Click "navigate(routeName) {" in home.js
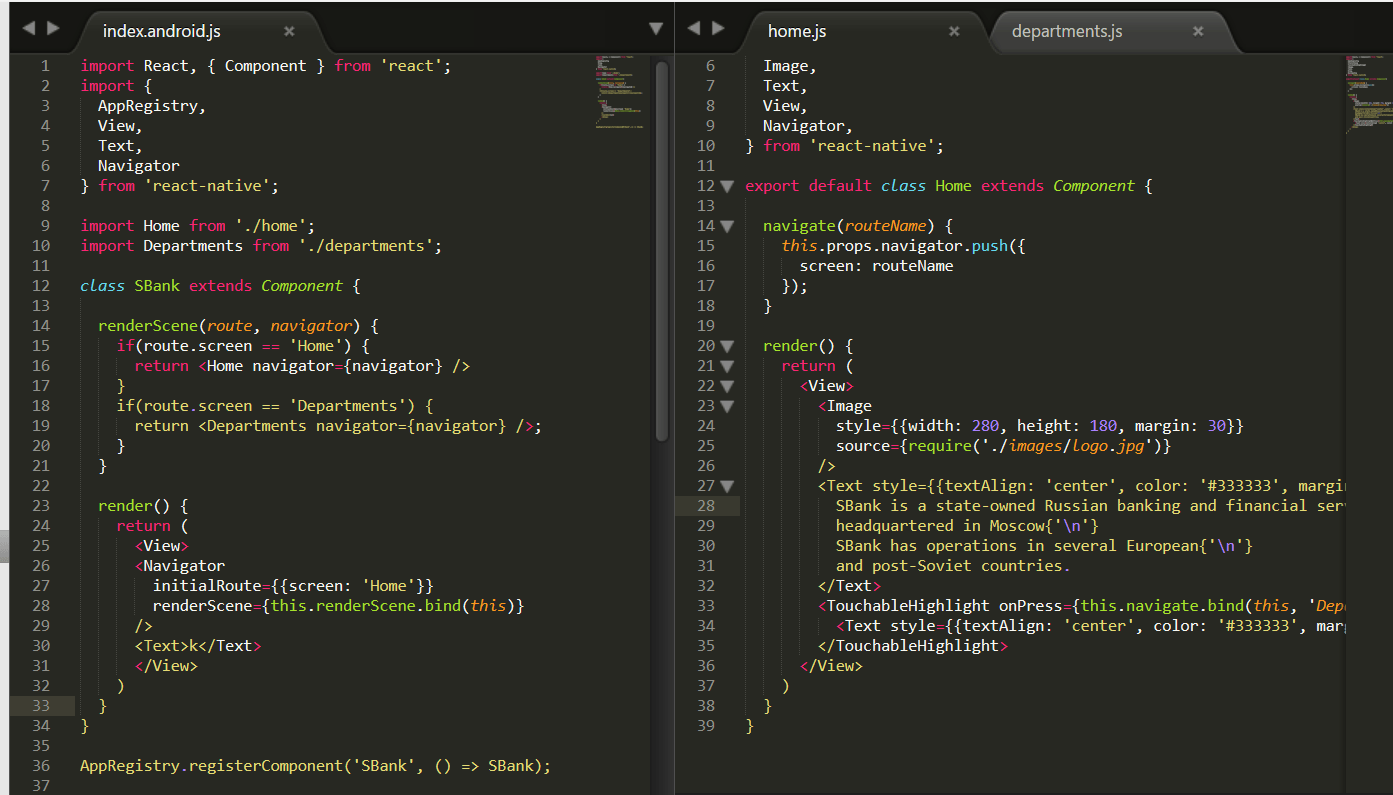The height and width of the screenshot is (795, 1393). pos(858,226)
